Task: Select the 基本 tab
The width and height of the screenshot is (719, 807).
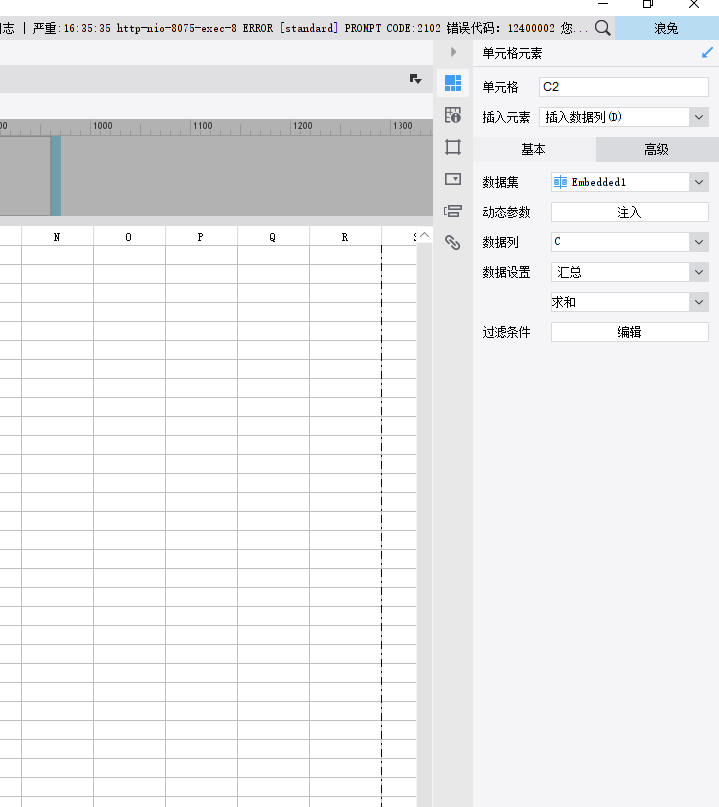Action: (534, 149)
